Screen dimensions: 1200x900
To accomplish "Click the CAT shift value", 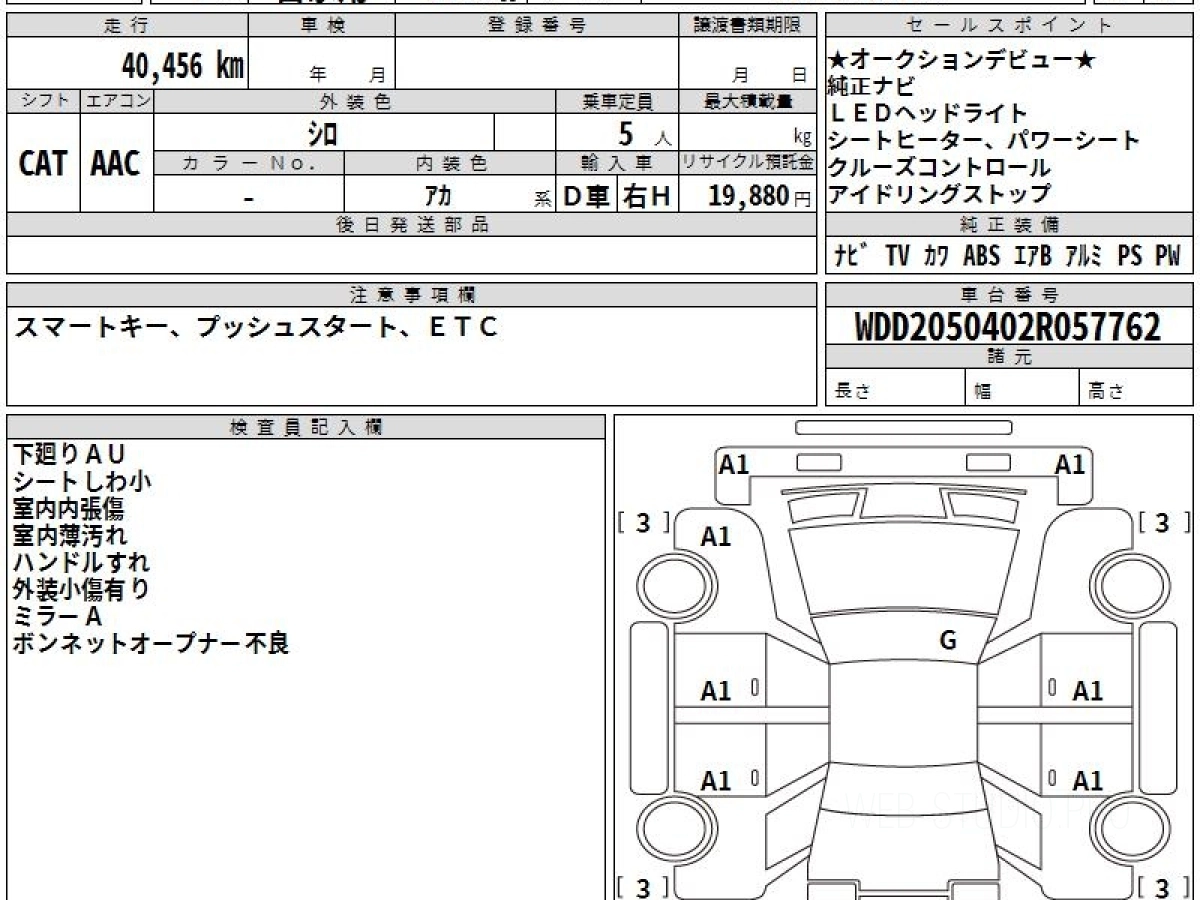I will click(43, 164).
